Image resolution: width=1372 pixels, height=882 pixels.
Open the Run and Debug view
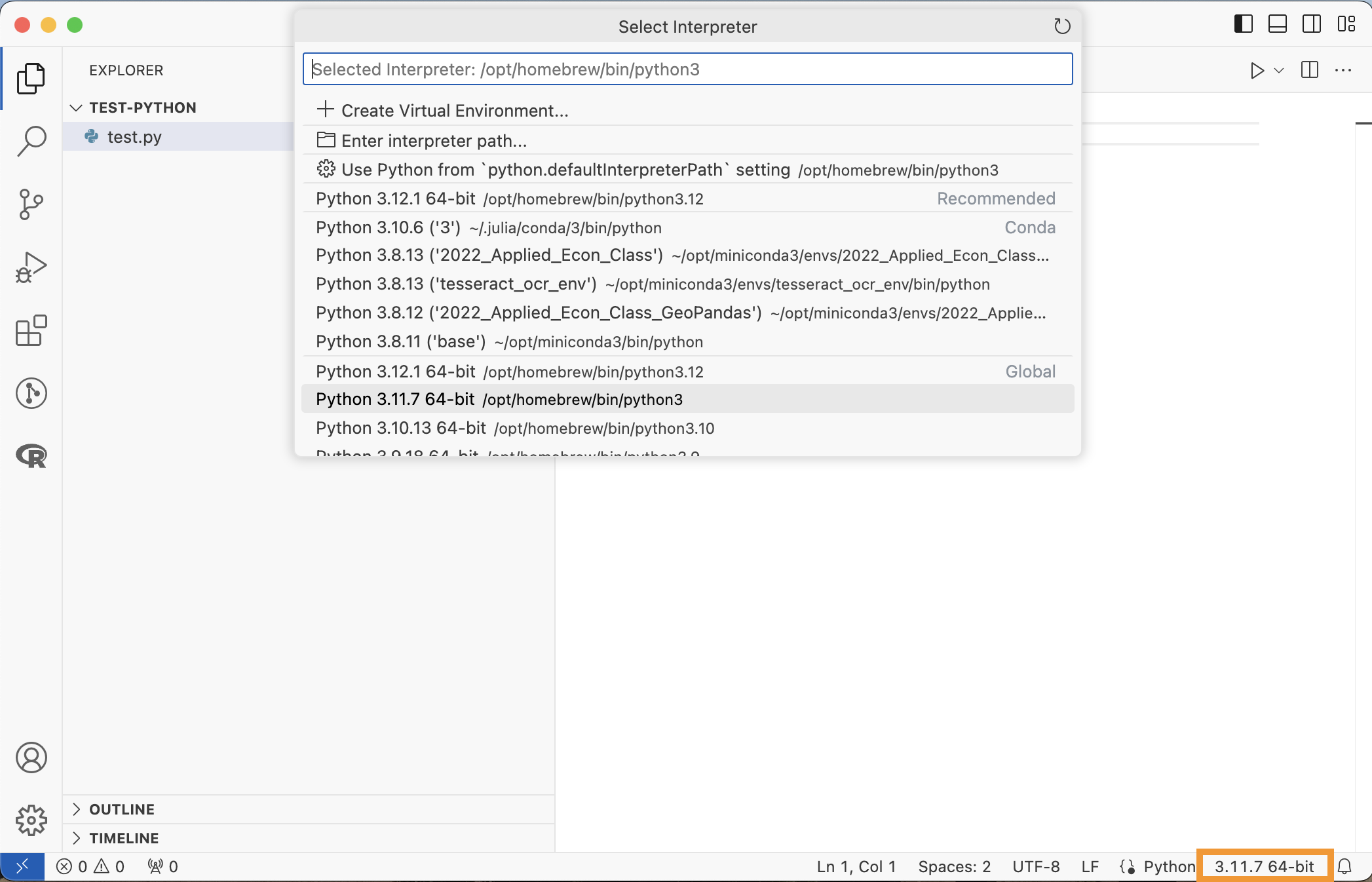[x=31, y=267]
